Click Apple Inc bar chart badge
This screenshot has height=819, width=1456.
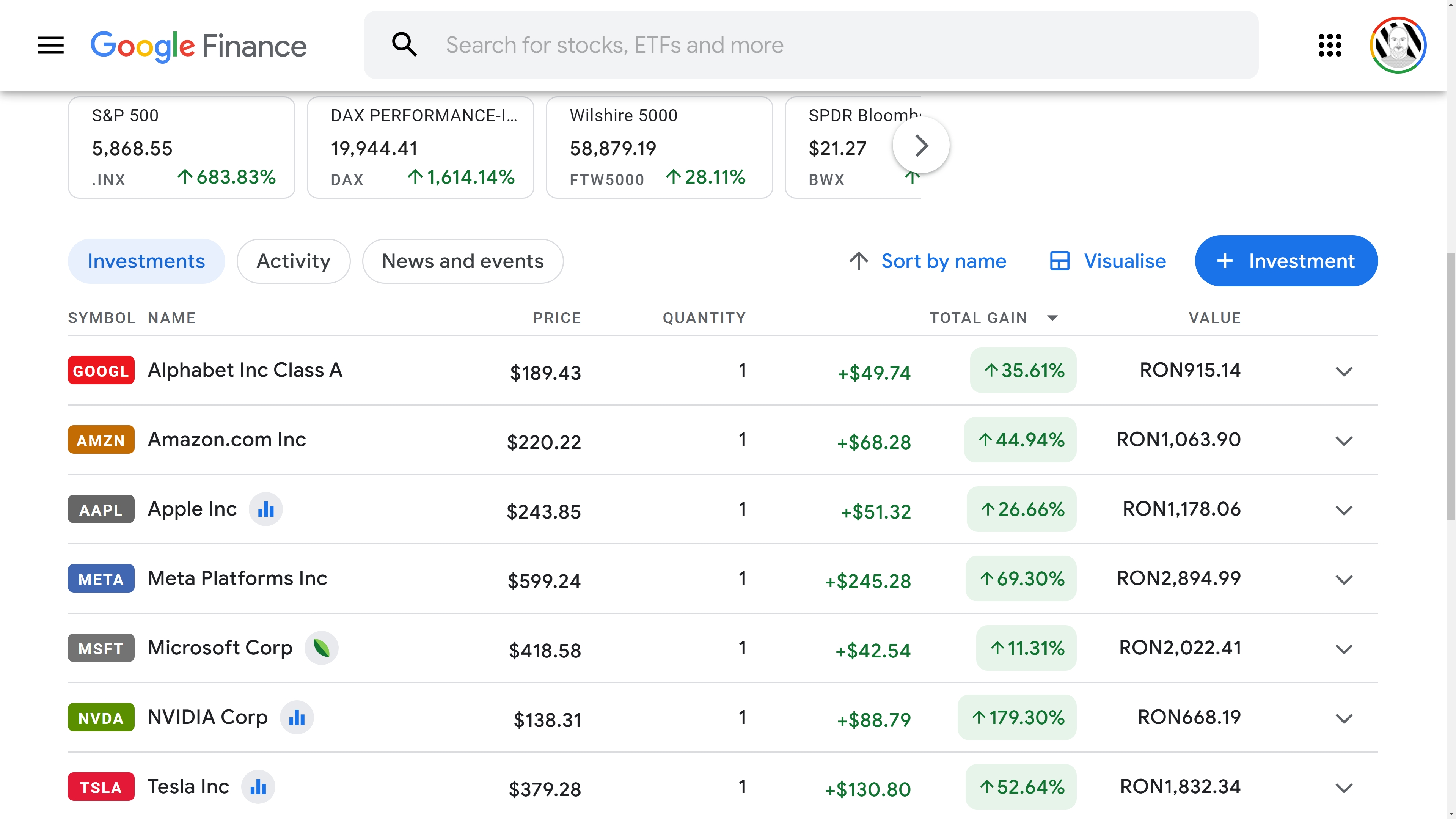[265, 509]
